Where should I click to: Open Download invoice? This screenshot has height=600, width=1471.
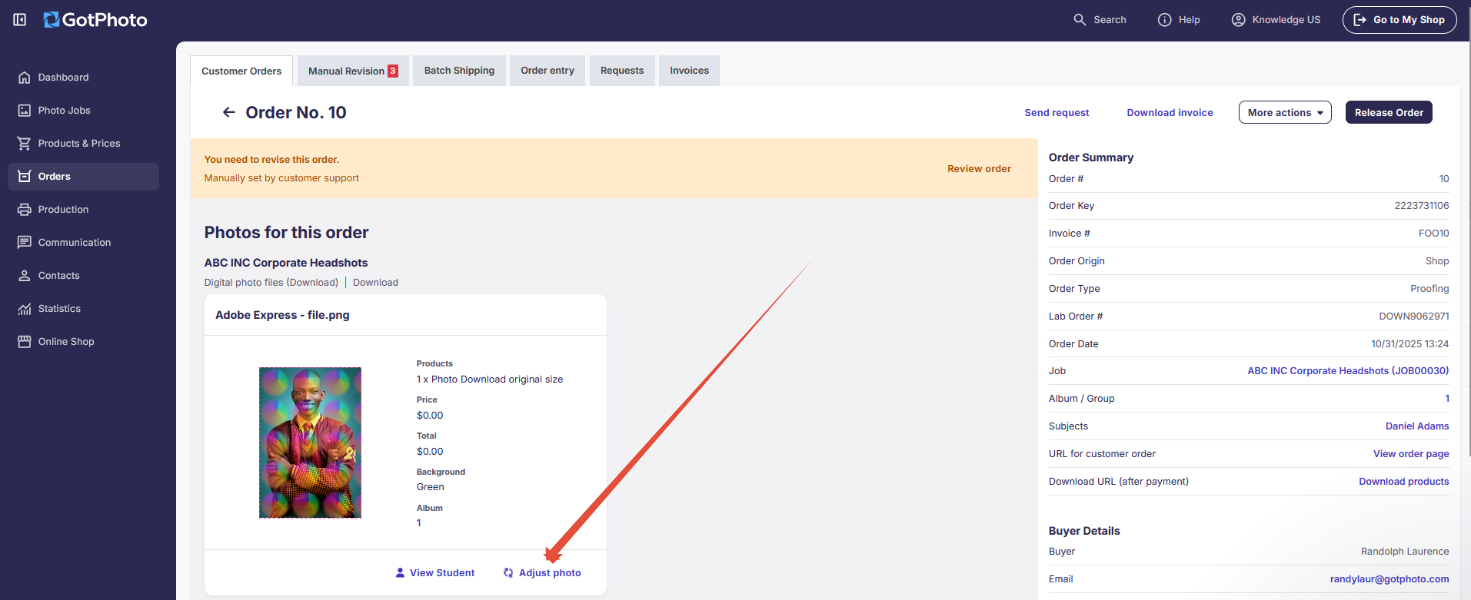(1169, 112)
